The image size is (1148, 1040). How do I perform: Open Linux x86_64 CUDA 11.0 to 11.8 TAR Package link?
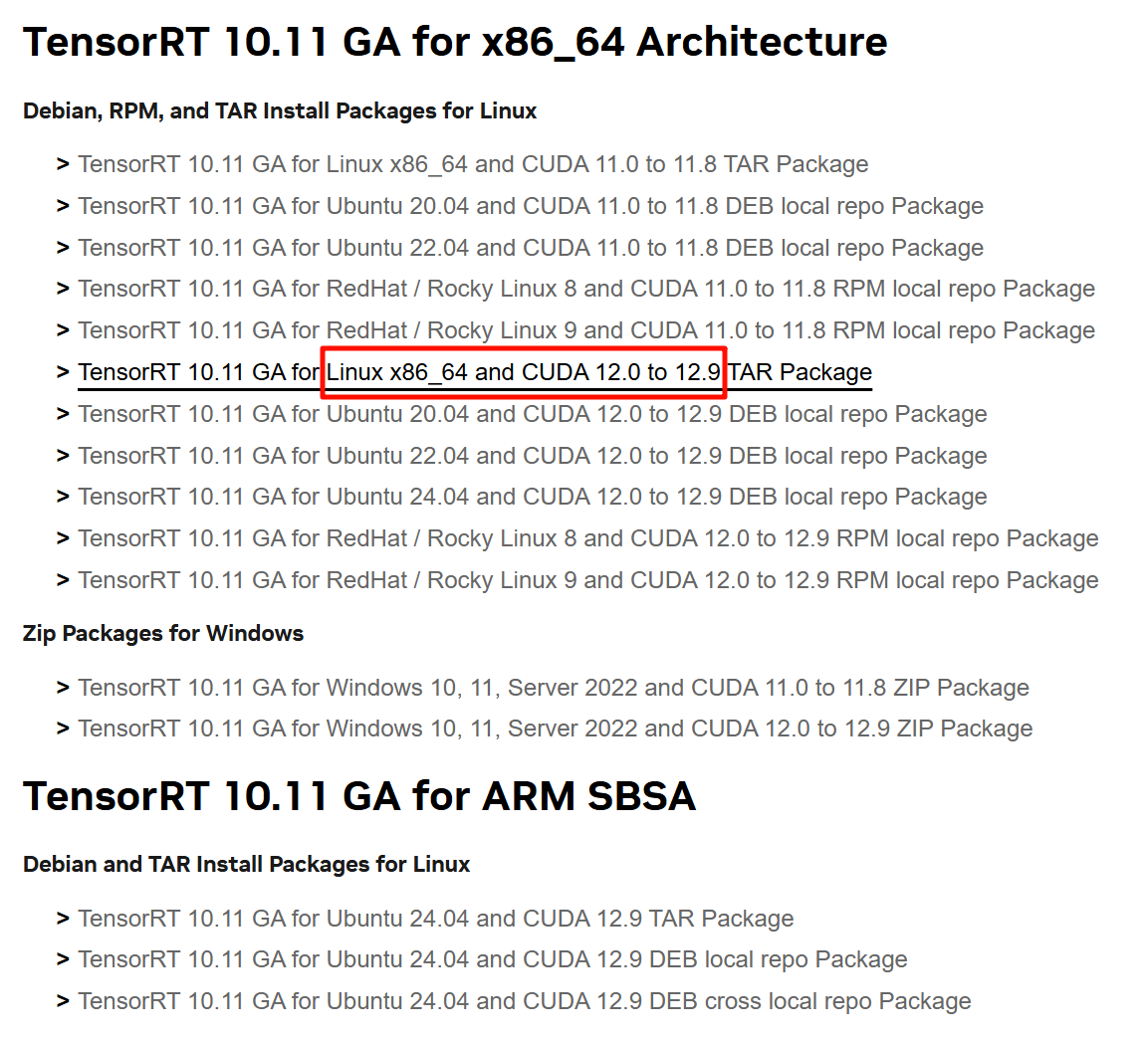473,164
